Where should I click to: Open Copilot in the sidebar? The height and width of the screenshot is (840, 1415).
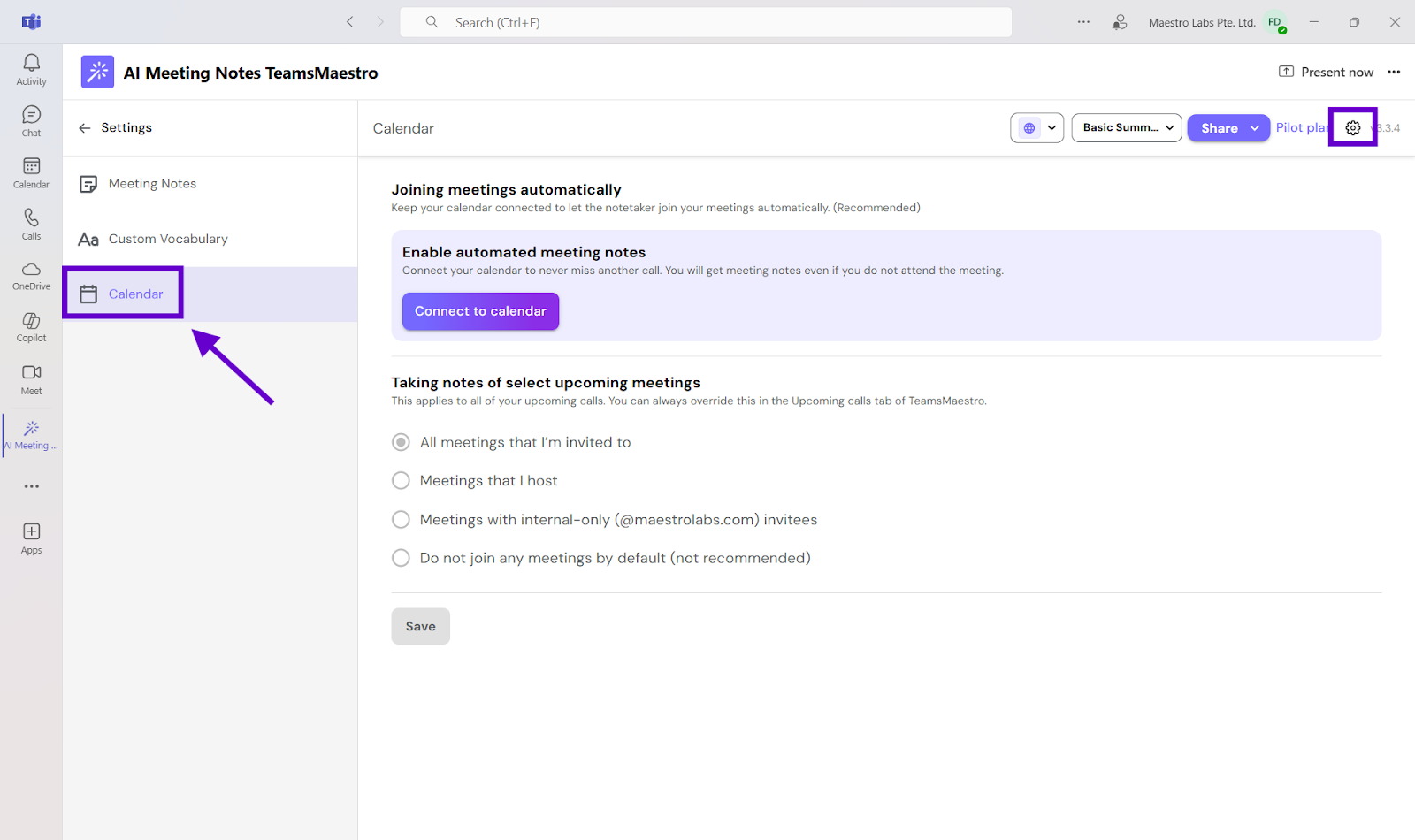click(31, 326)
